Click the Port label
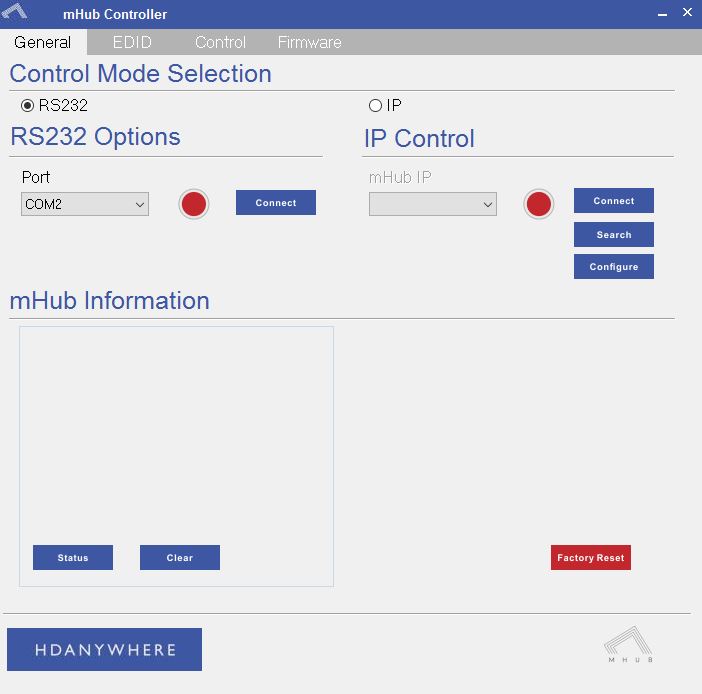This screenshot has width=702, height=694. [36, 177]
